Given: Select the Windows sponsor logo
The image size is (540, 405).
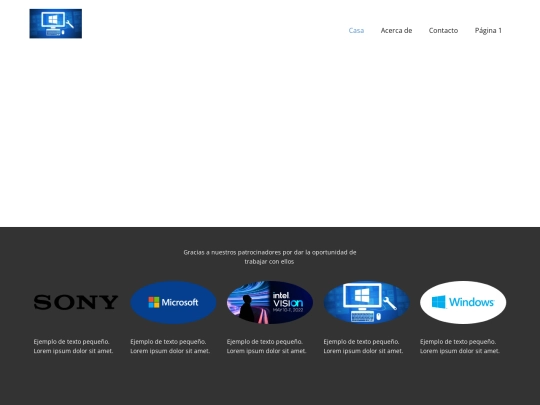Looking at the screenshot, I should (x=463, y=302).
